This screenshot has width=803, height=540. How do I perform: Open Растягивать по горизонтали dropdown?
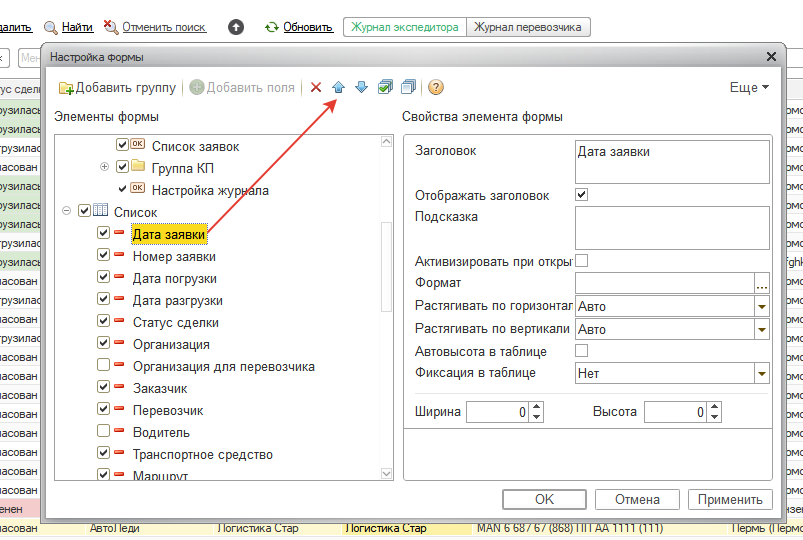tap(762, 306)
